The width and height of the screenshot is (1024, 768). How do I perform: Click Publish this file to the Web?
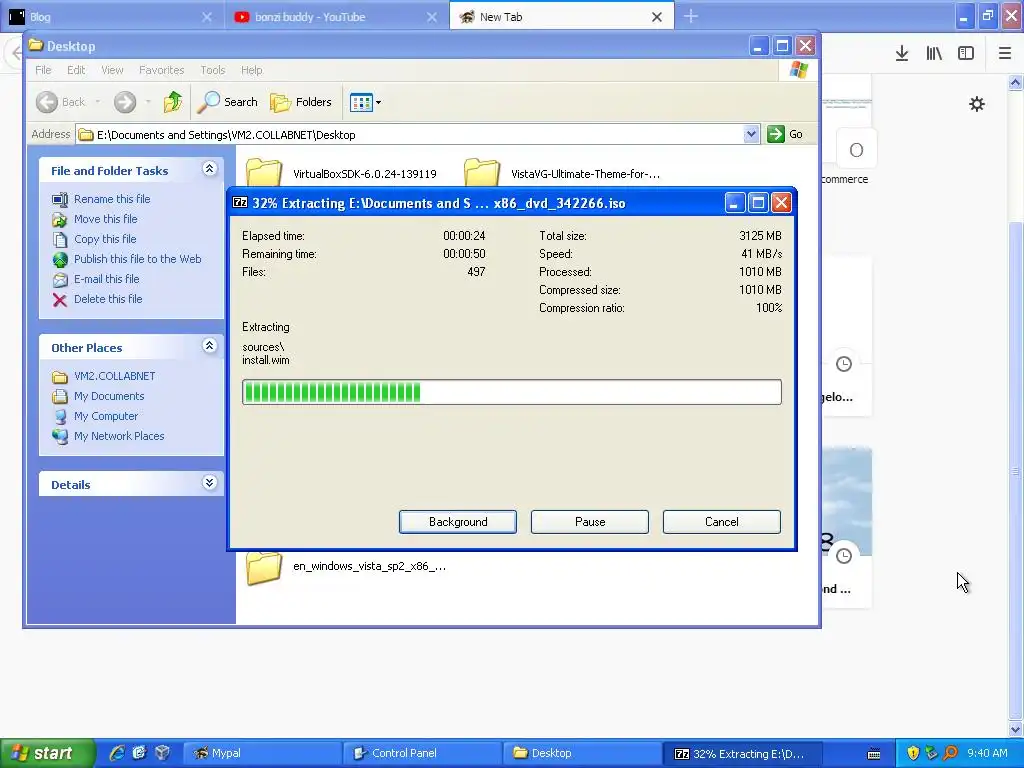click(137, 259)
